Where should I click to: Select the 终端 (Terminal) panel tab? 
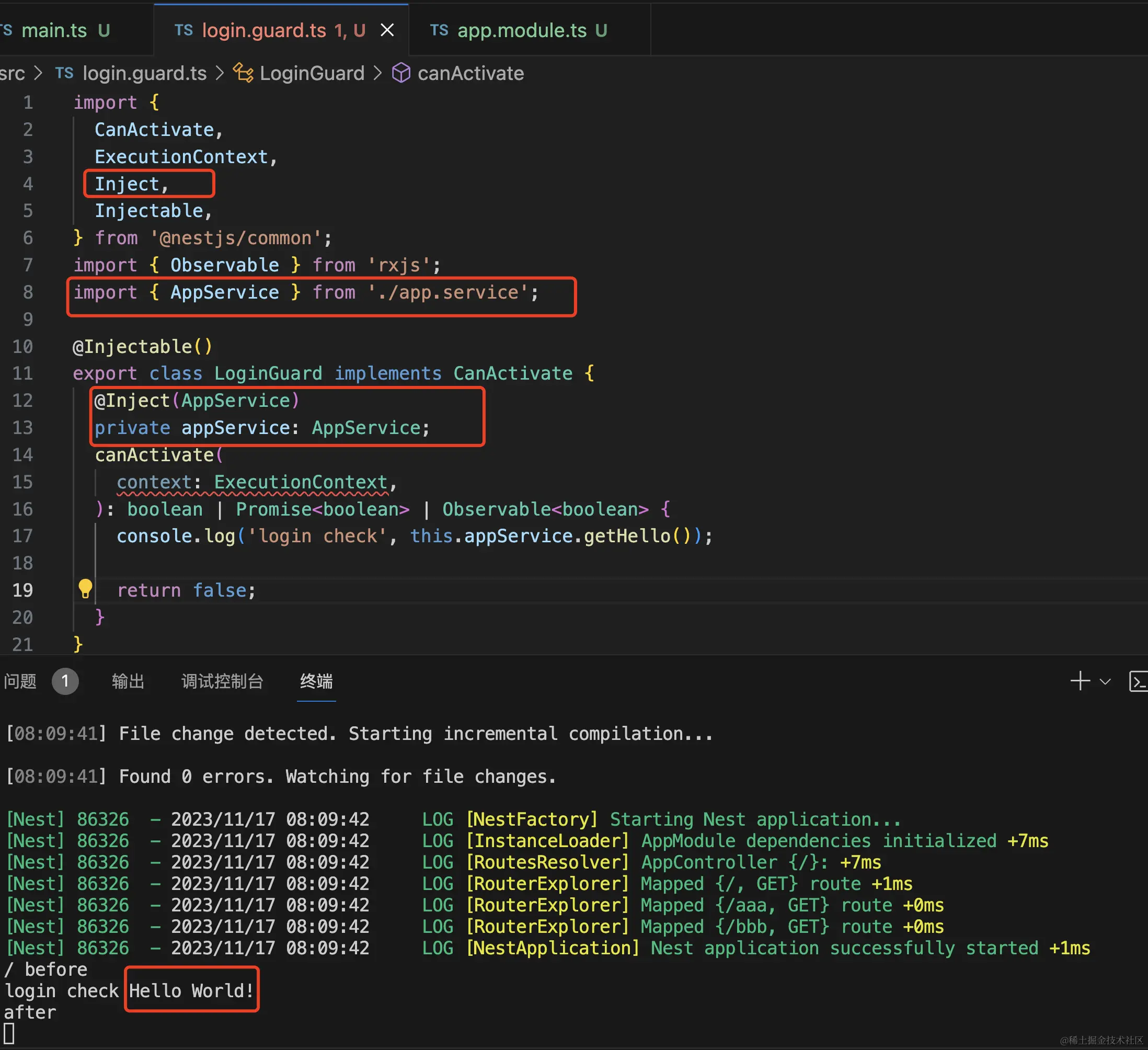click(316, 681)
